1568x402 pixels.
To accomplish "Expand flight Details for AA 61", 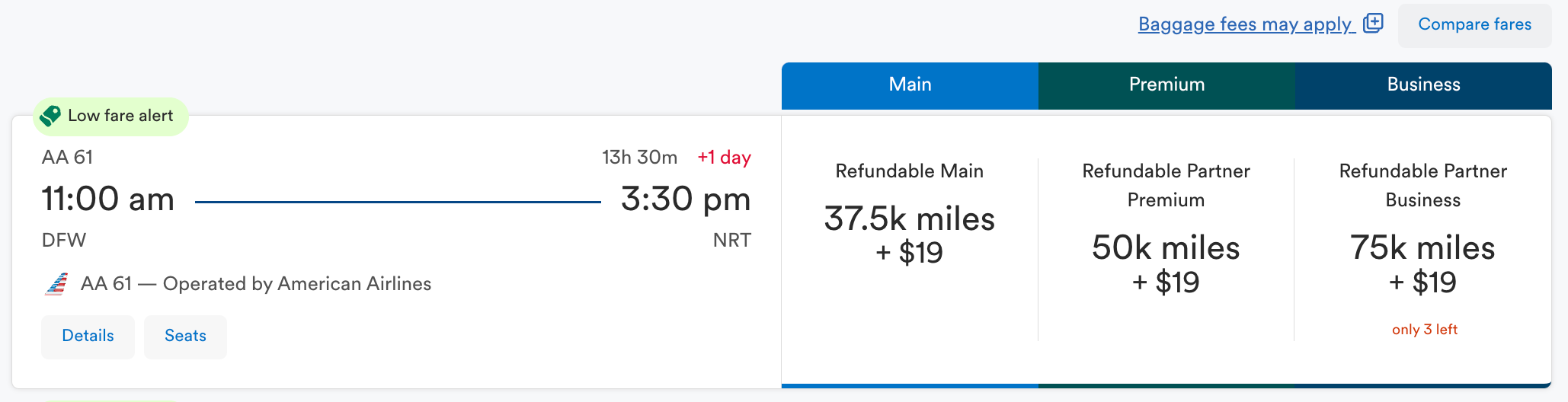I will coord(88,336).
